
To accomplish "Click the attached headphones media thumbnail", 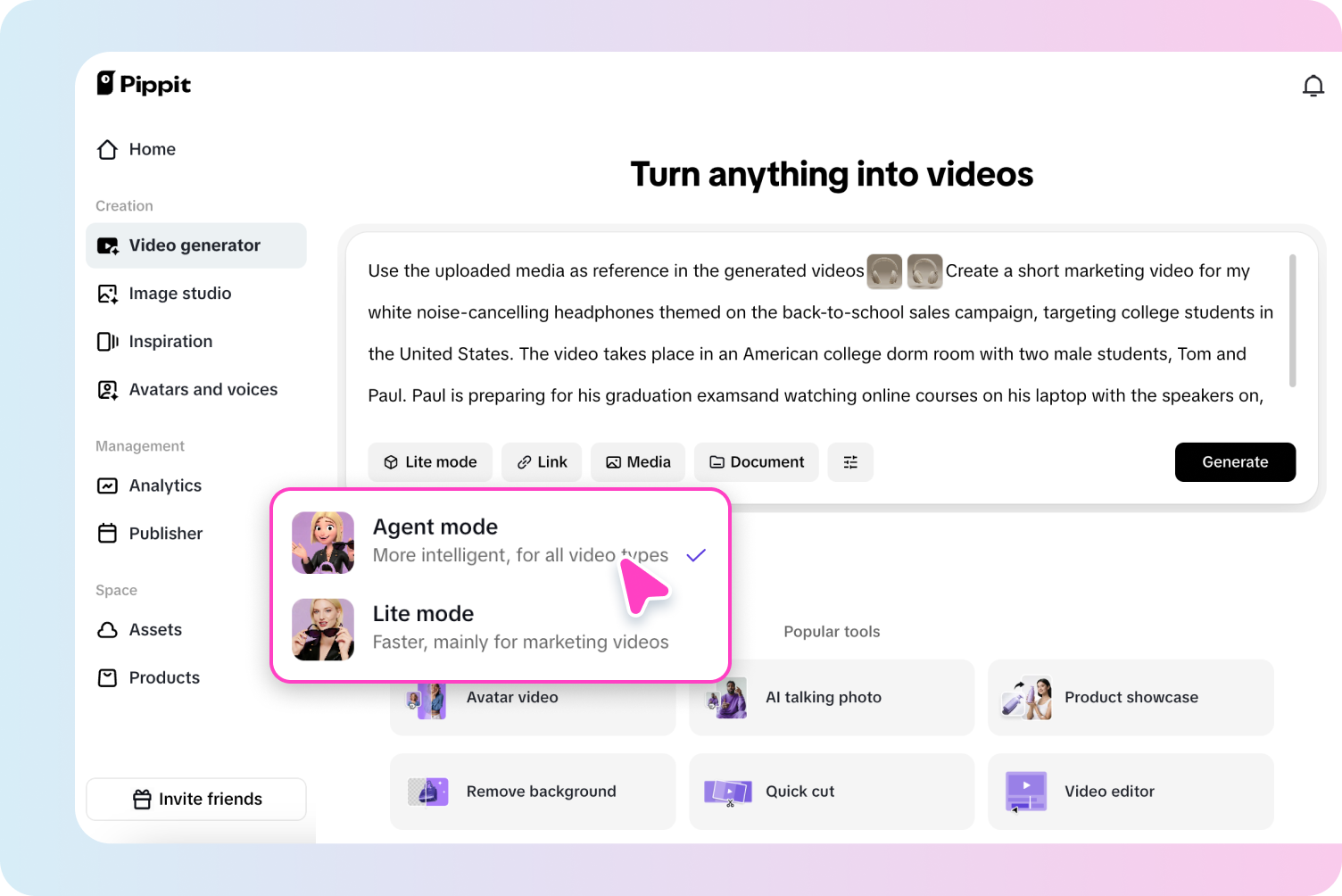I will pyautogui.click(x=882, y=271).
